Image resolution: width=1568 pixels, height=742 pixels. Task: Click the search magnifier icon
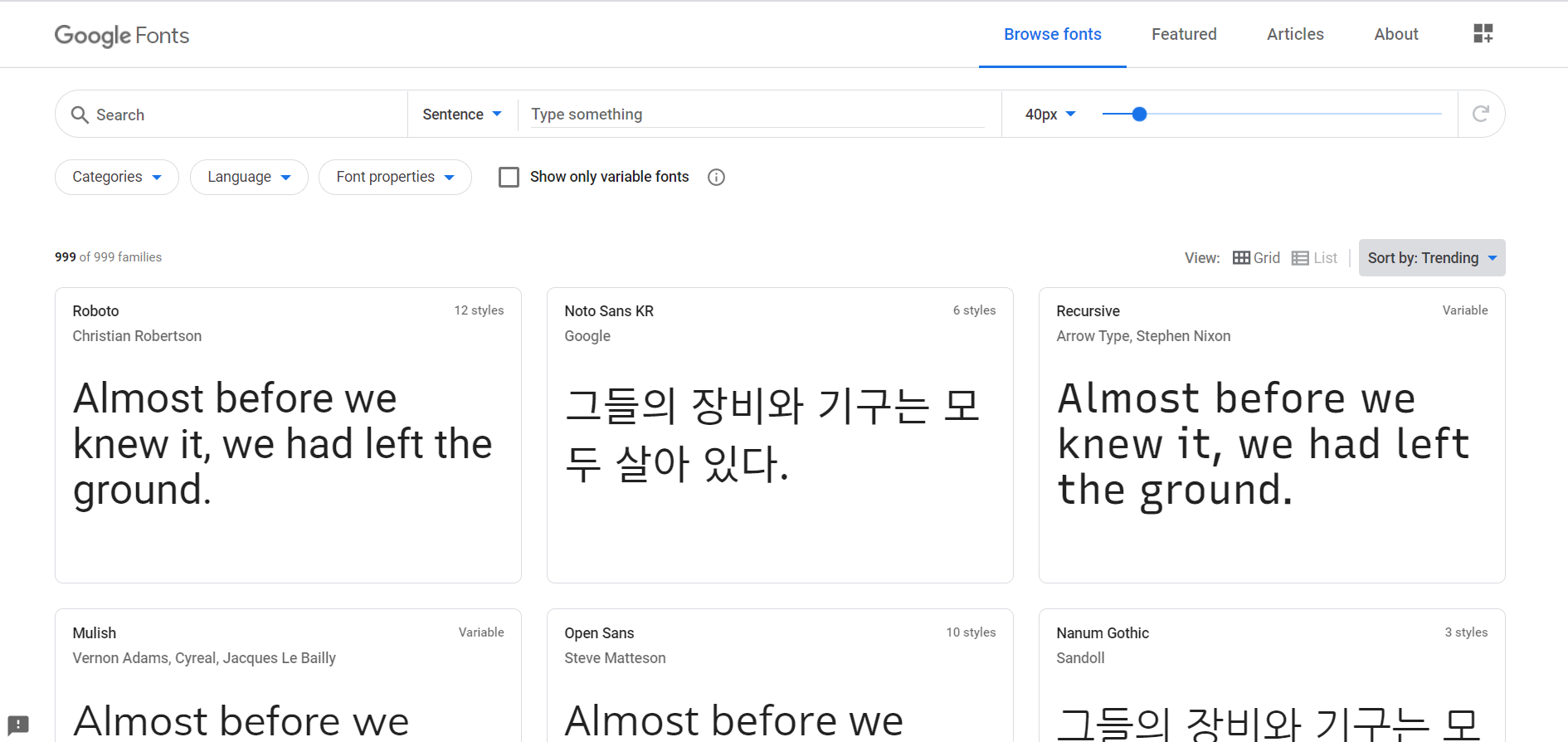click(x=80, y=115)
